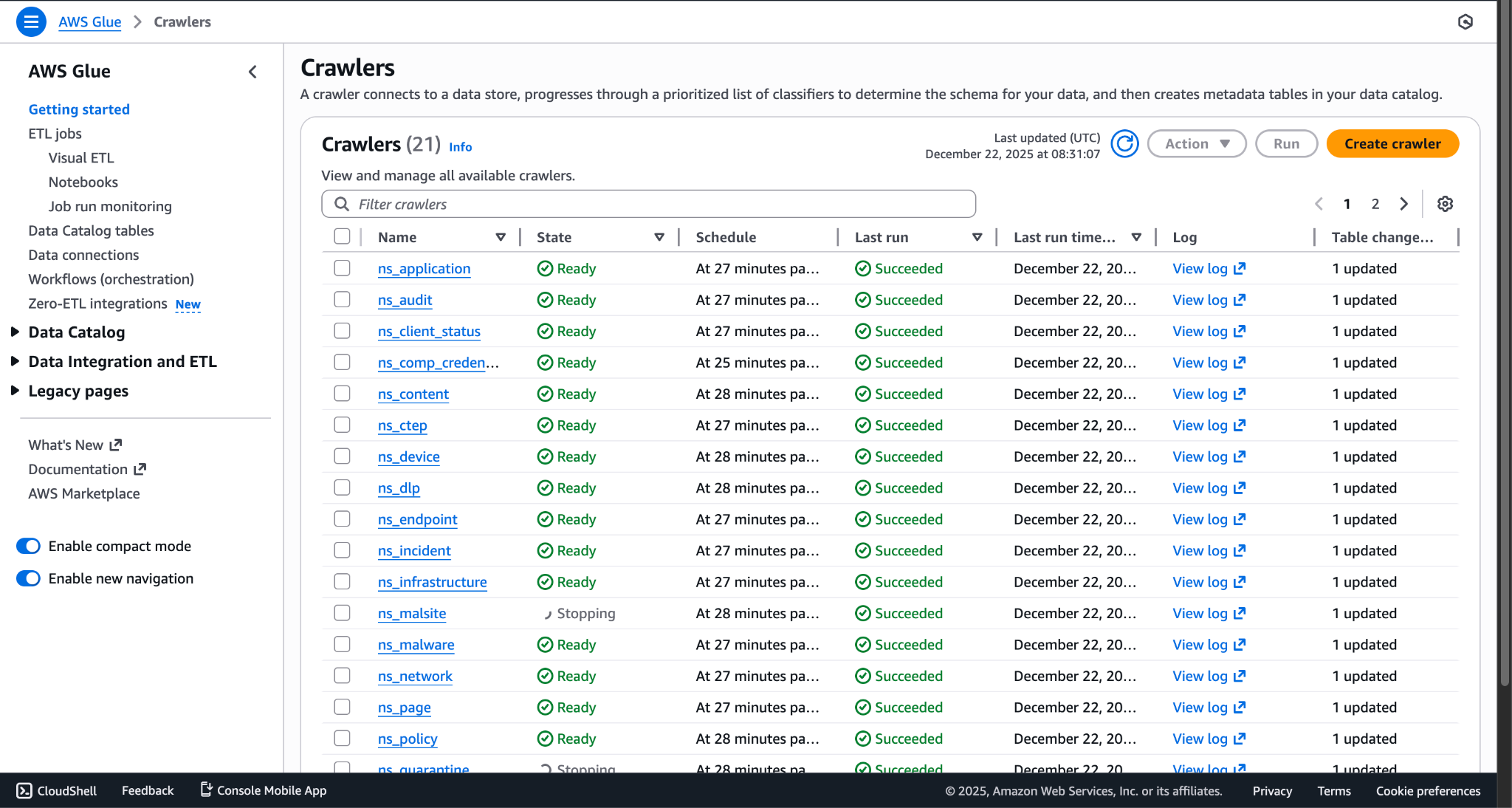This screenshot has width=1512, height=808.
Task: Click the Filter crawlers search field
Action: click(x=649, y=204)
